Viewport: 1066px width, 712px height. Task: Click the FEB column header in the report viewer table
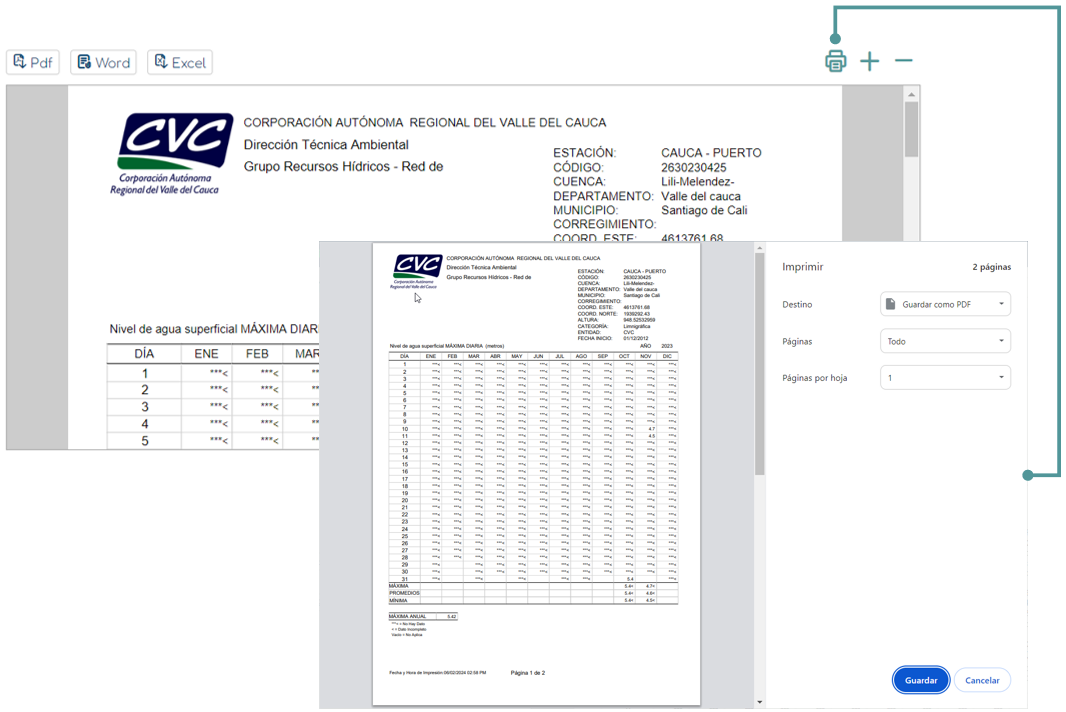[257, 354]
